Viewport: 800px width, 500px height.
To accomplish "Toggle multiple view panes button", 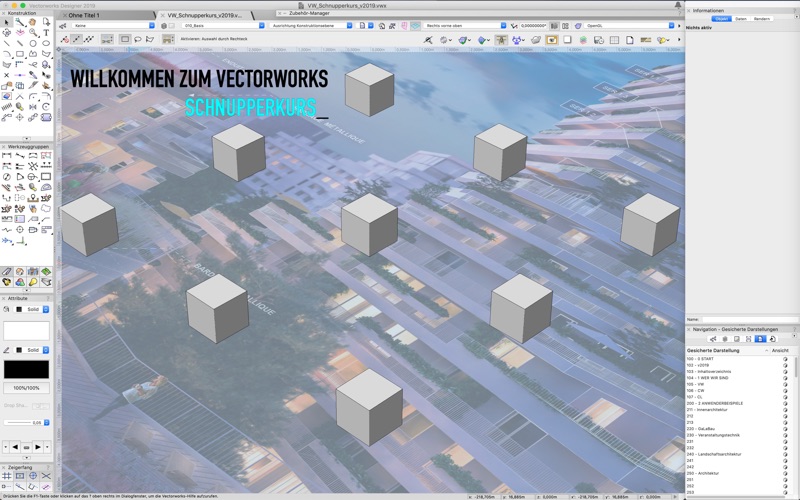I will [x=565, y=26].
